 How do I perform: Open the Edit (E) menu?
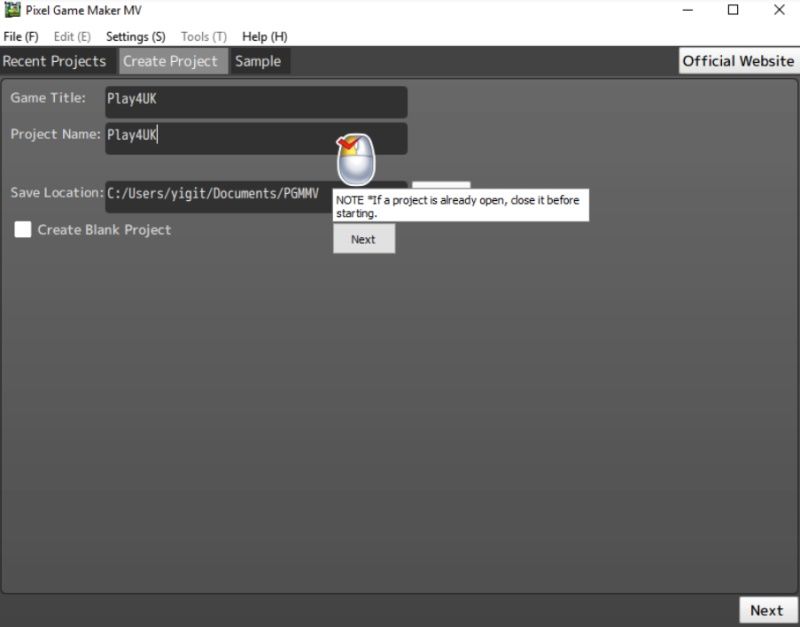[72, 37]
